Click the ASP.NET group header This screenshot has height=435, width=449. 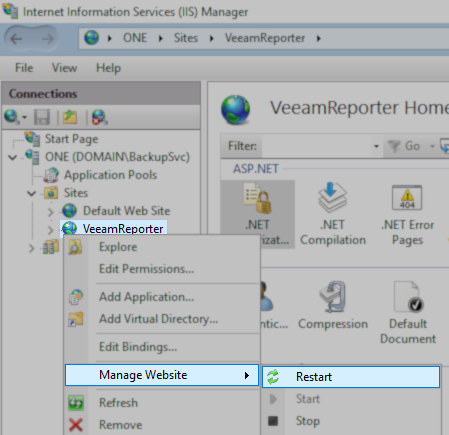click(256, 169)
